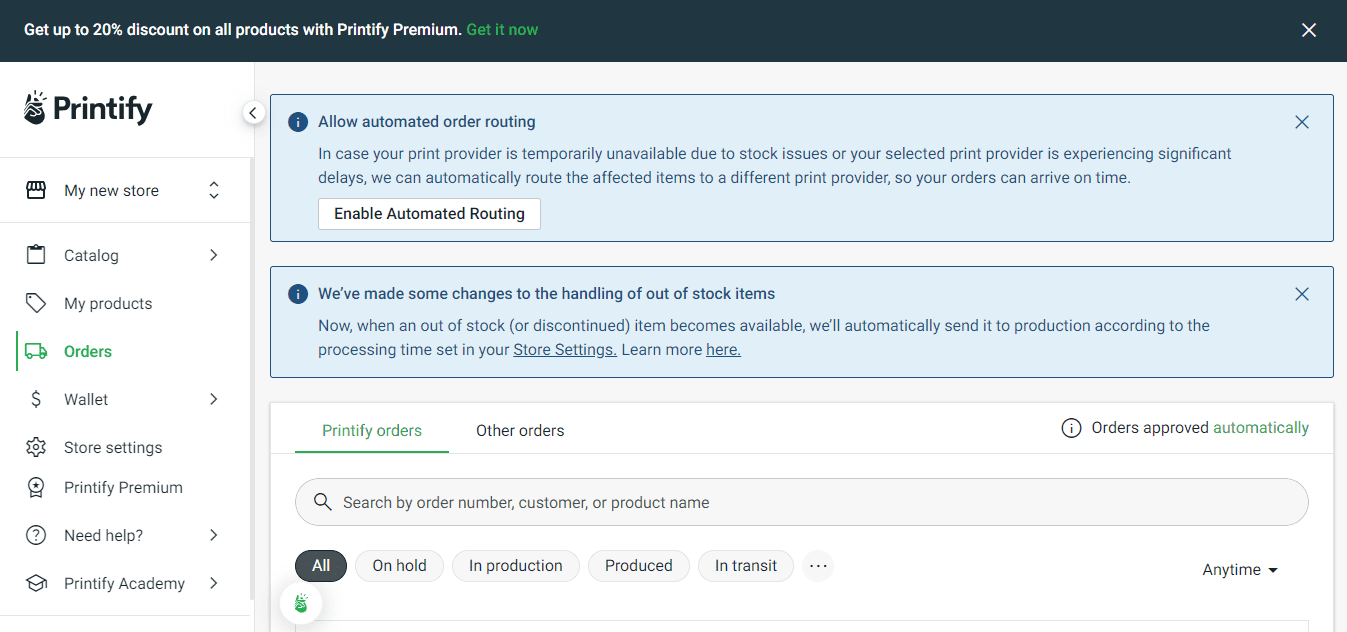Click the Store settings gear icon
1347x632 pixels.
click(36, 447)
